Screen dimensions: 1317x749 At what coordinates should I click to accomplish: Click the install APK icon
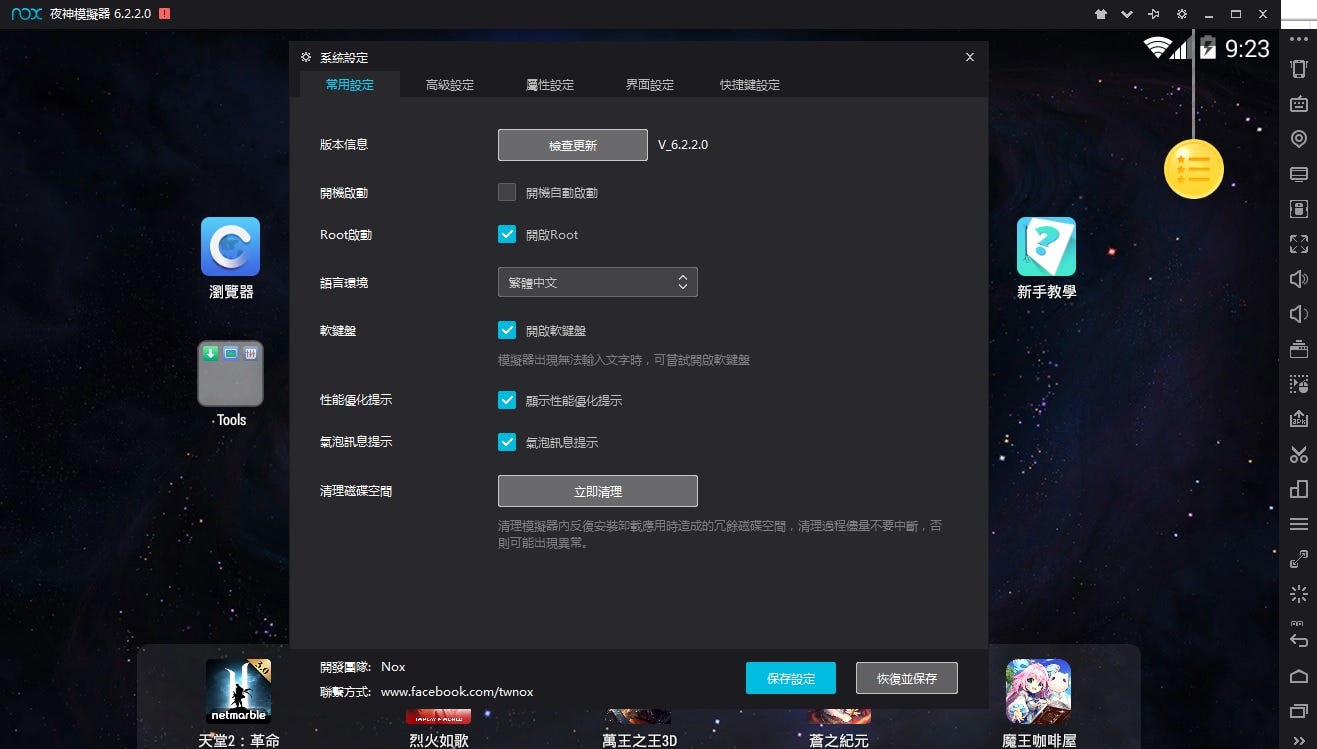click(x=1299, y=419)
